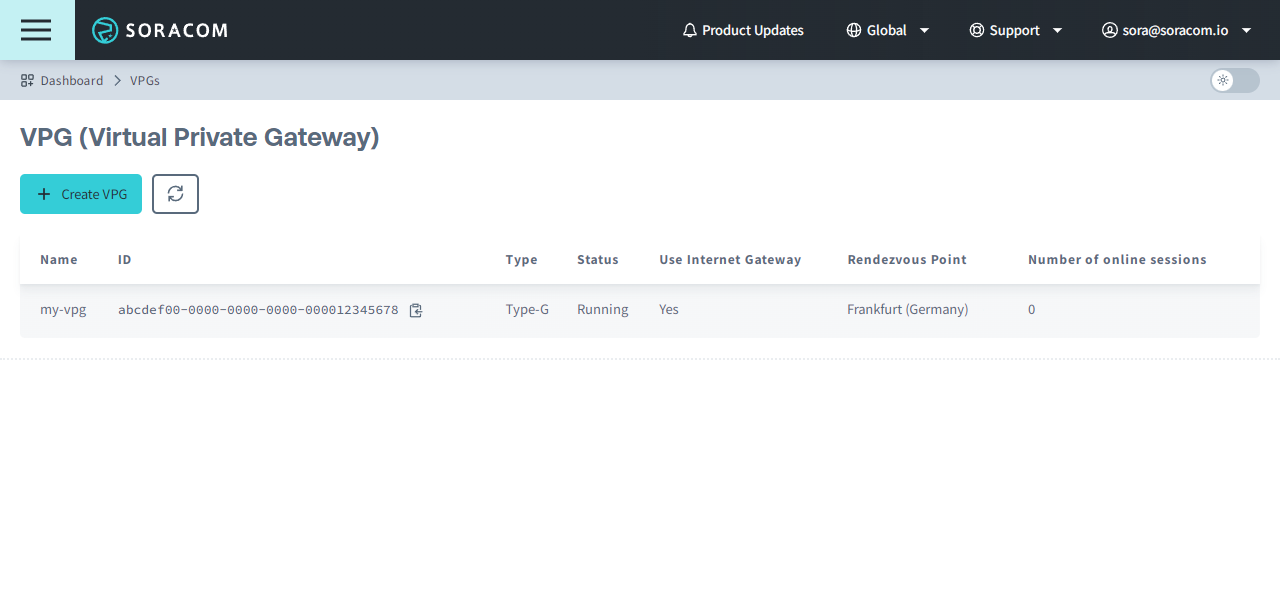
Task: Navigate to Dashboard via breadcrumb
Action: (x=72, y=80)
